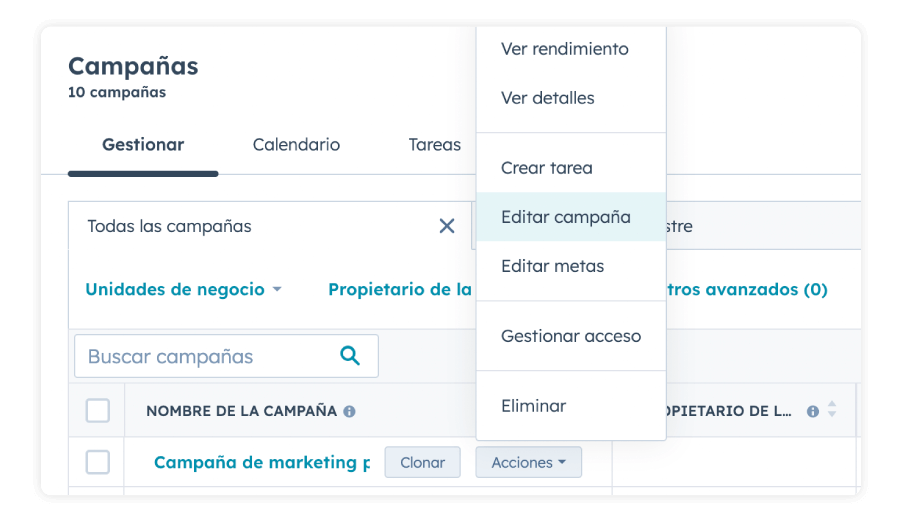Choose Editar campaña from the menu
This screenshot has height=521, width=901.
565,217
